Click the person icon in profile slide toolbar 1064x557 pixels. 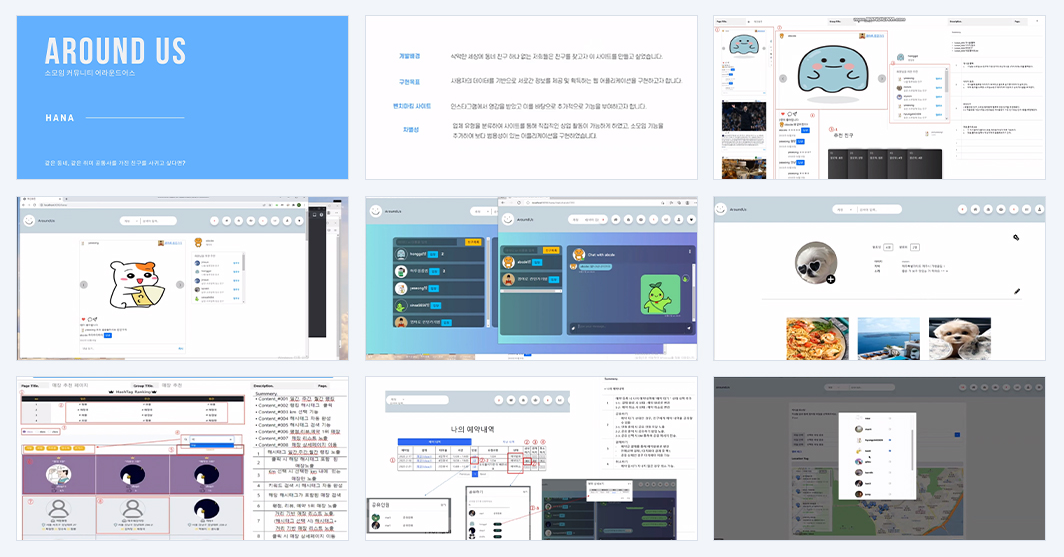tap(1040, 209)
